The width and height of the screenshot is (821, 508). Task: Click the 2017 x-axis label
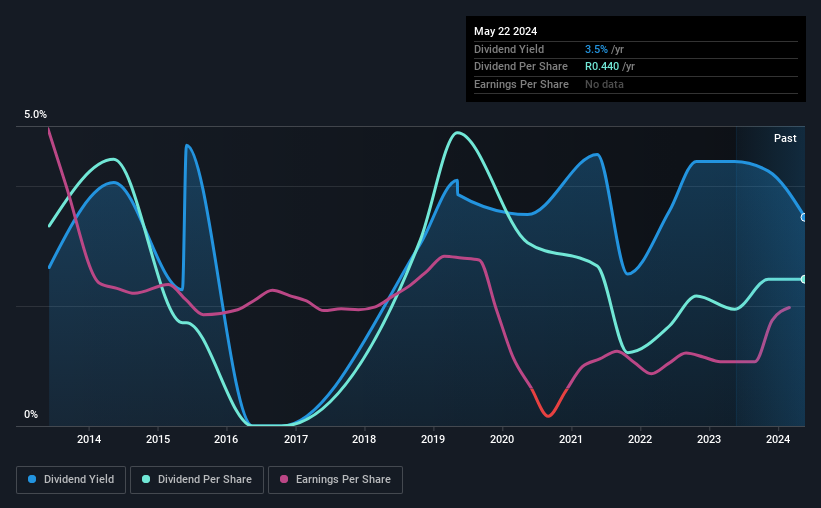coord(296,439)
